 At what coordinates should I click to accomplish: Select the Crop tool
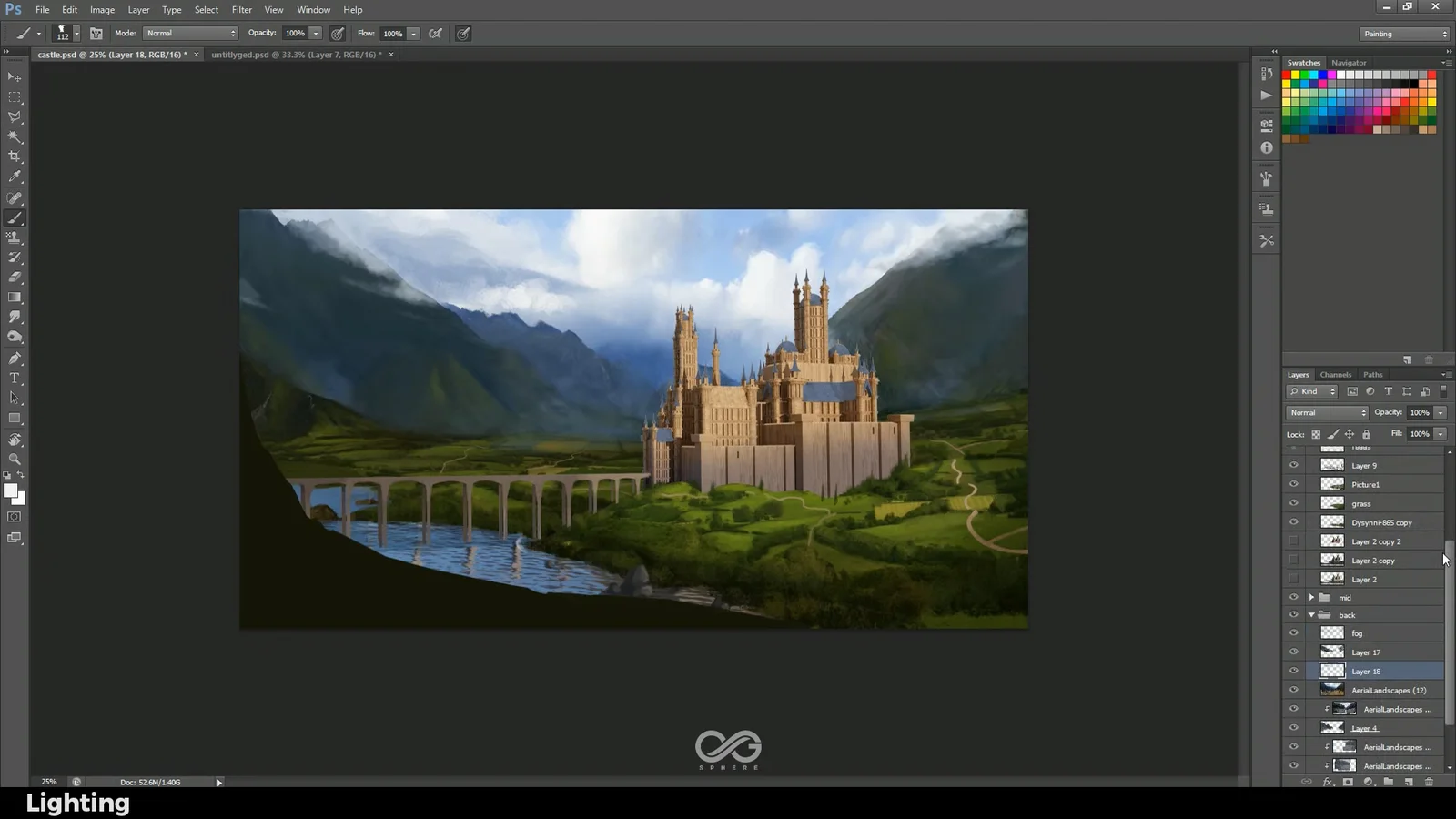coord(15,157)
